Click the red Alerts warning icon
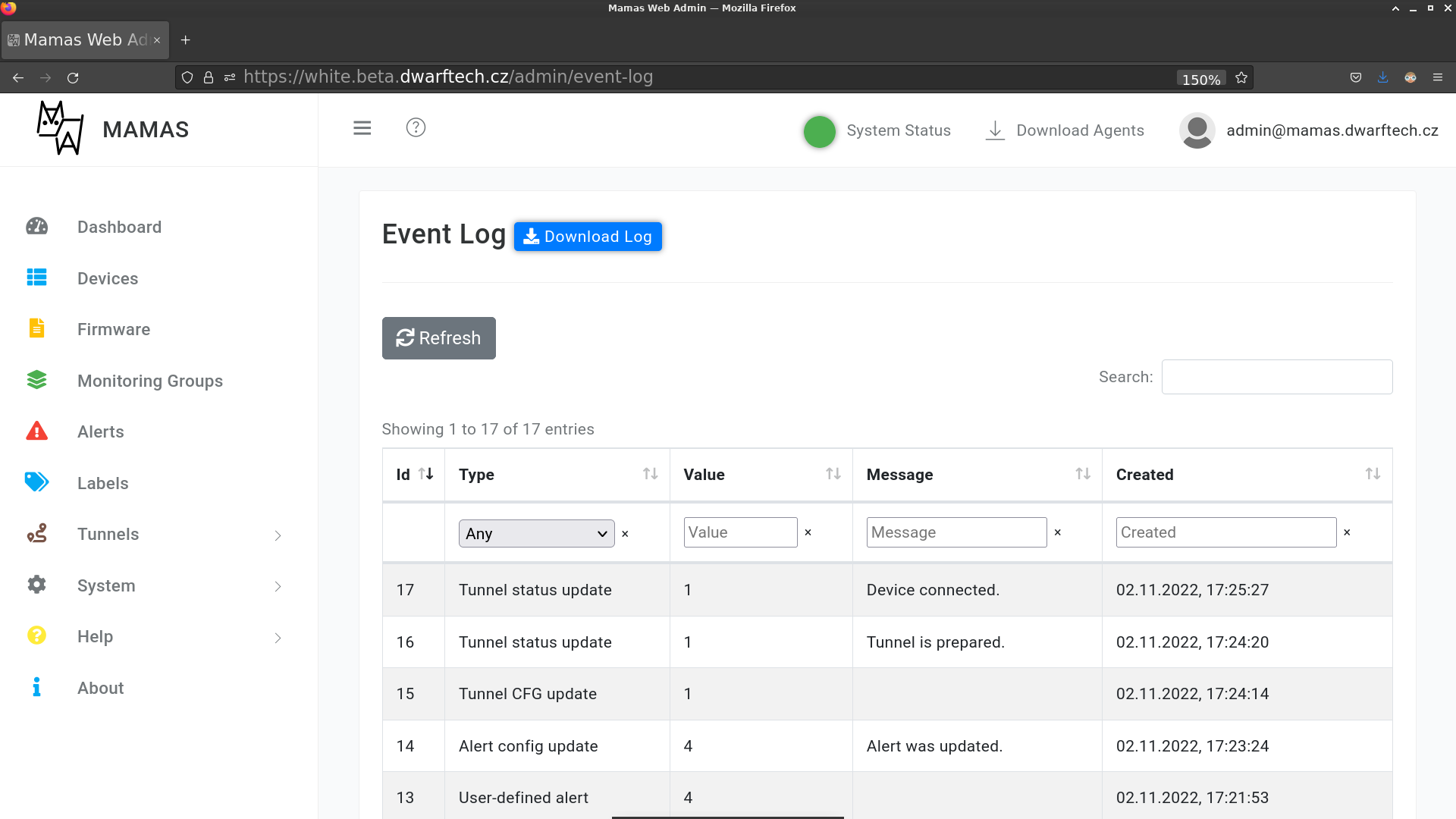 click(36, 431)
